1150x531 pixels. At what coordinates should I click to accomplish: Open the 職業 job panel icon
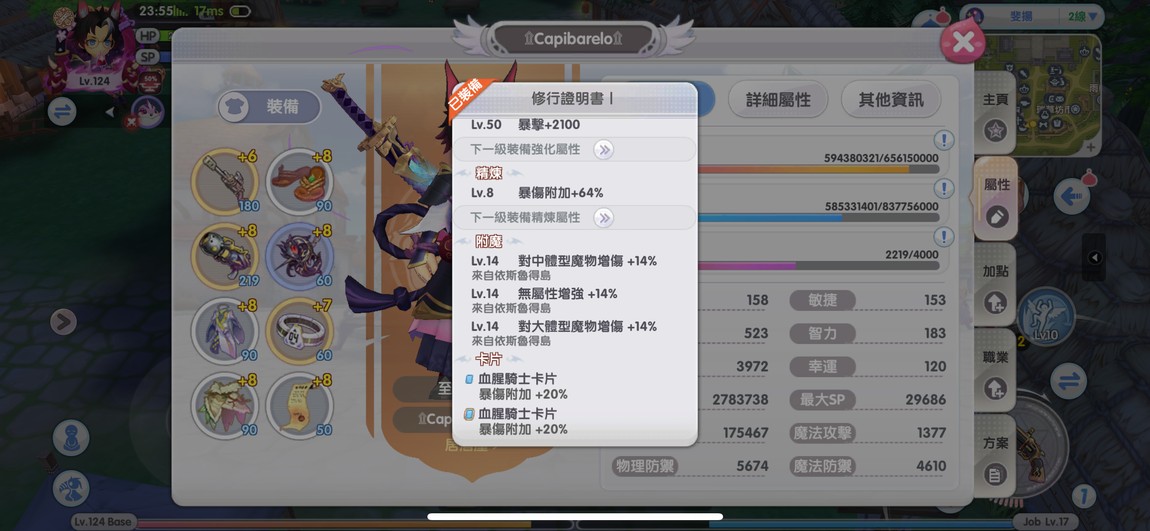[x=995, y=388]
